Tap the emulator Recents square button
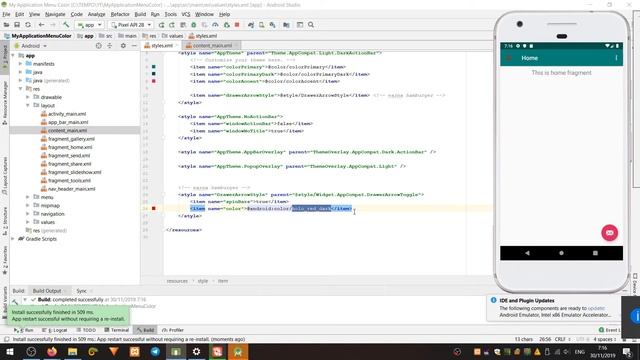This screenshot has width=640, height=360. coord(595,253)
